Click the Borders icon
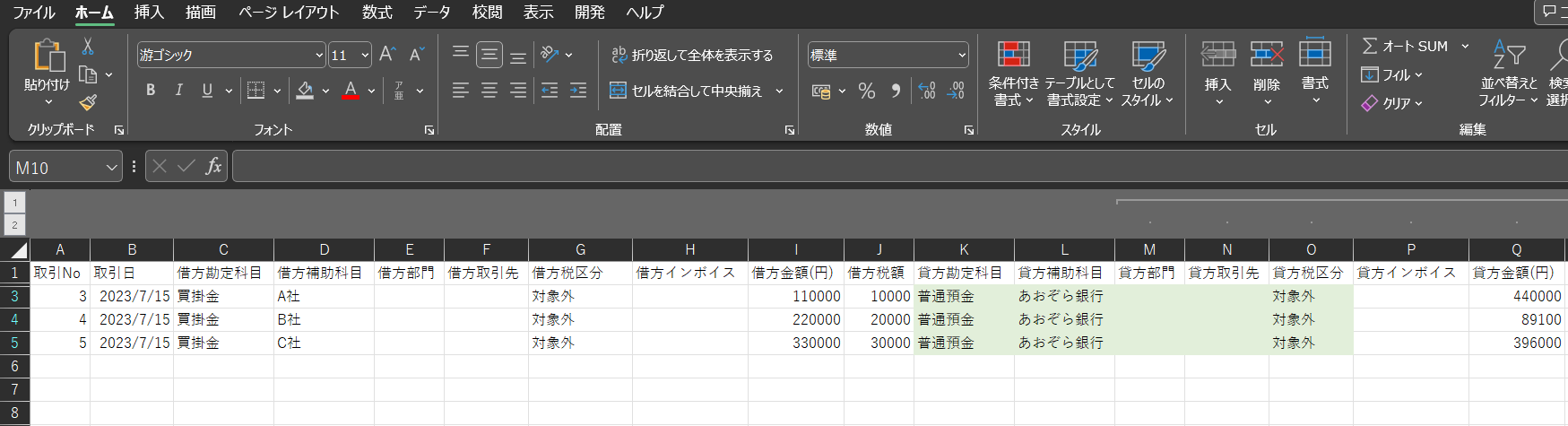 256,91
